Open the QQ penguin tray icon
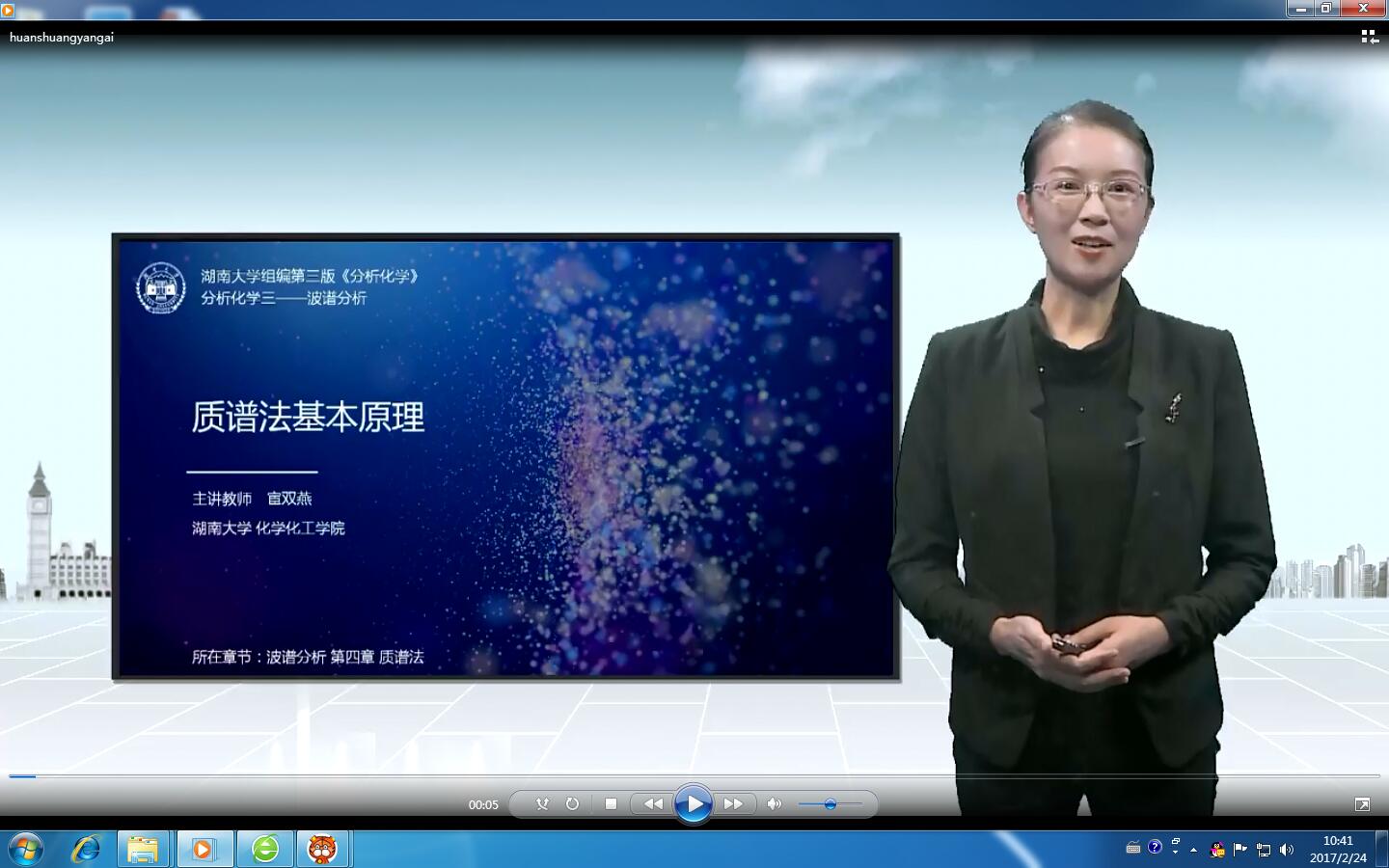1389x868 pixels. (1217, 850)
